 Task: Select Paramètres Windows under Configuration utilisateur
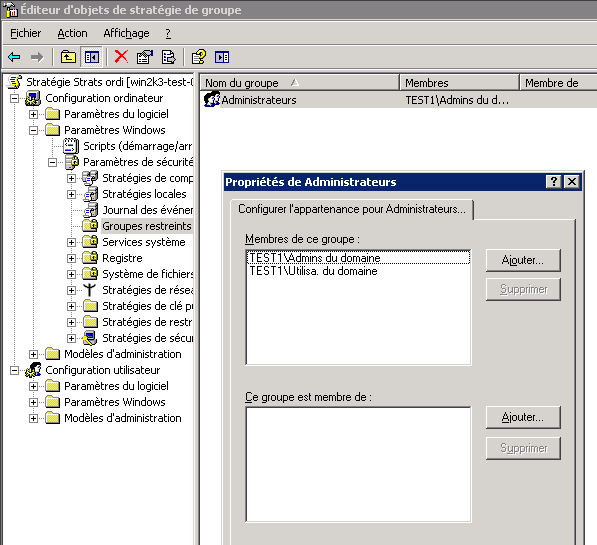115,402
